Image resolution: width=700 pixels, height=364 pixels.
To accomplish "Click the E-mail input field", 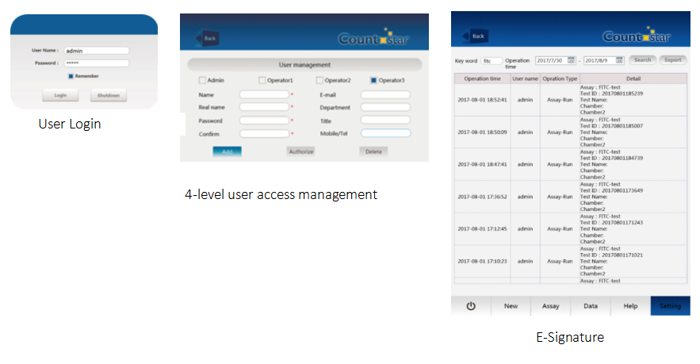I will click(x=385, y=95).
